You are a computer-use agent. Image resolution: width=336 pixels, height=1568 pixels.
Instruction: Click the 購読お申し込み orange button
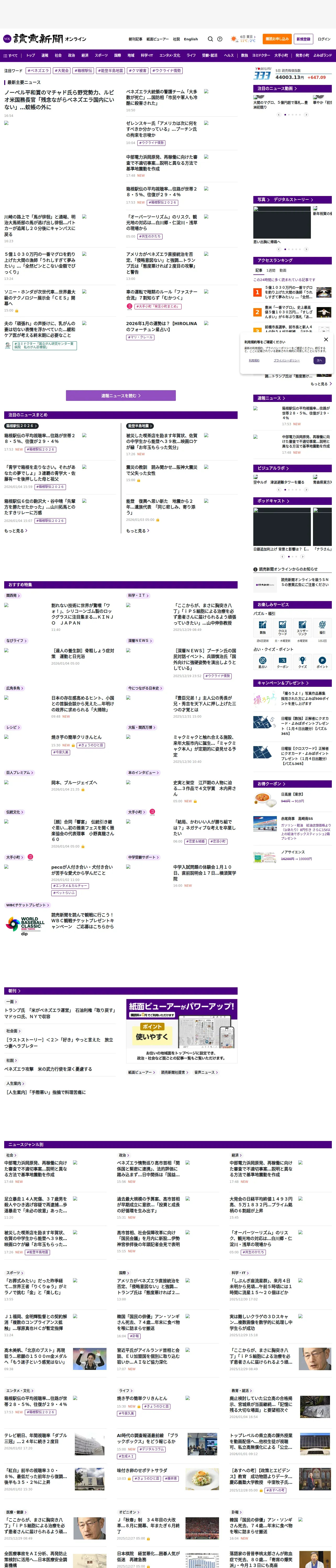tap(277, 39)
